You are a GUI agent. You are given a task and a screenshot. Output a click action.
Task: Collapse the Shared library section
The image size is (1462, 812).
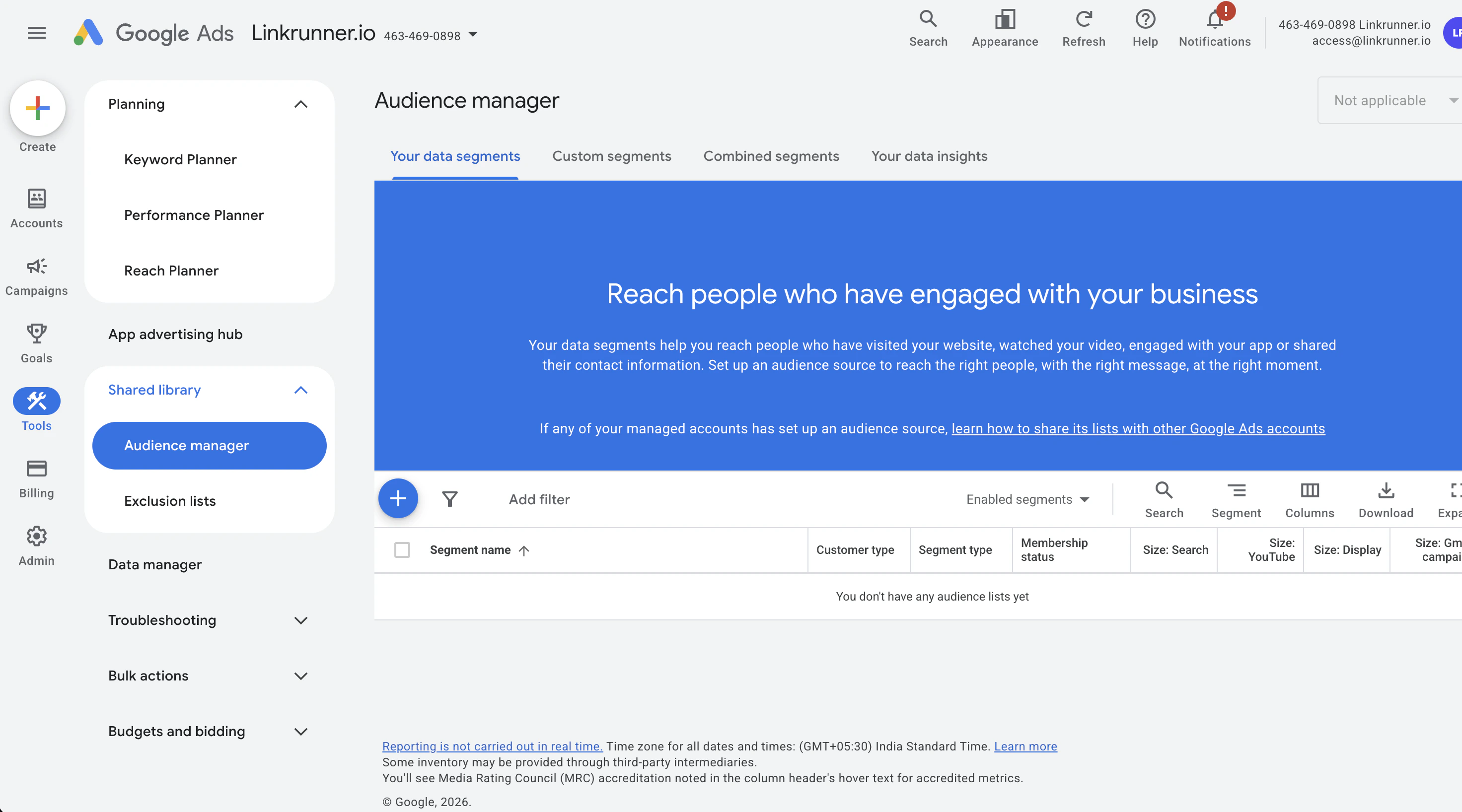tap(301, 390)
